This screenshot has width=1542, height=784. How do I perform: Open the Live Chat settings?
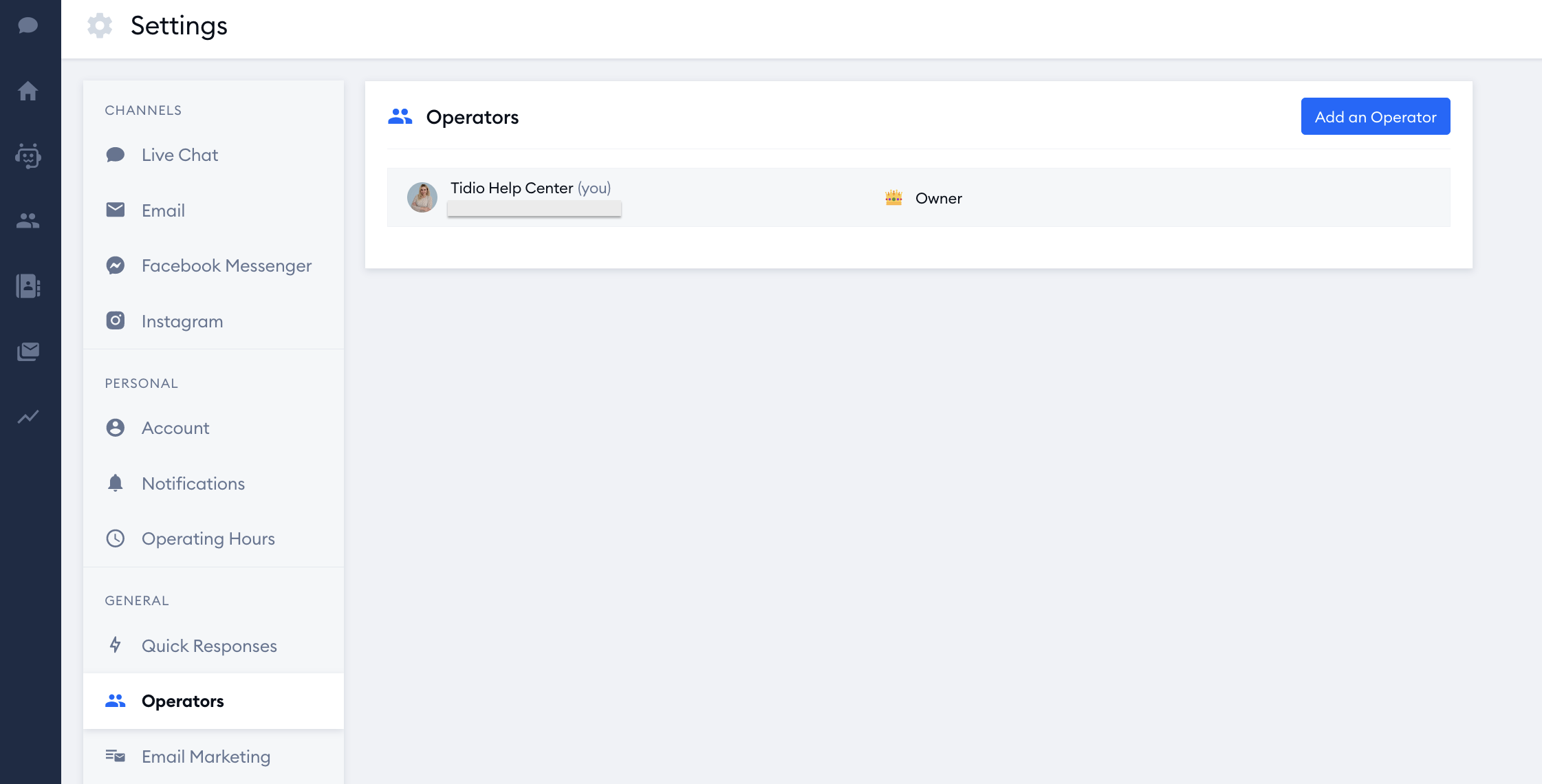click(x=213, y=155)
